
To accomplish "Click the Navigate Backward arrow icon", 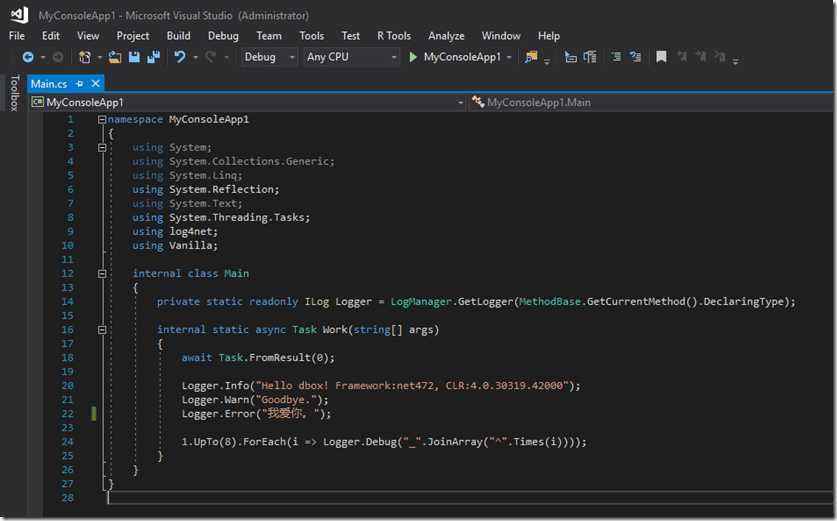I will click(x=27, y=58).
